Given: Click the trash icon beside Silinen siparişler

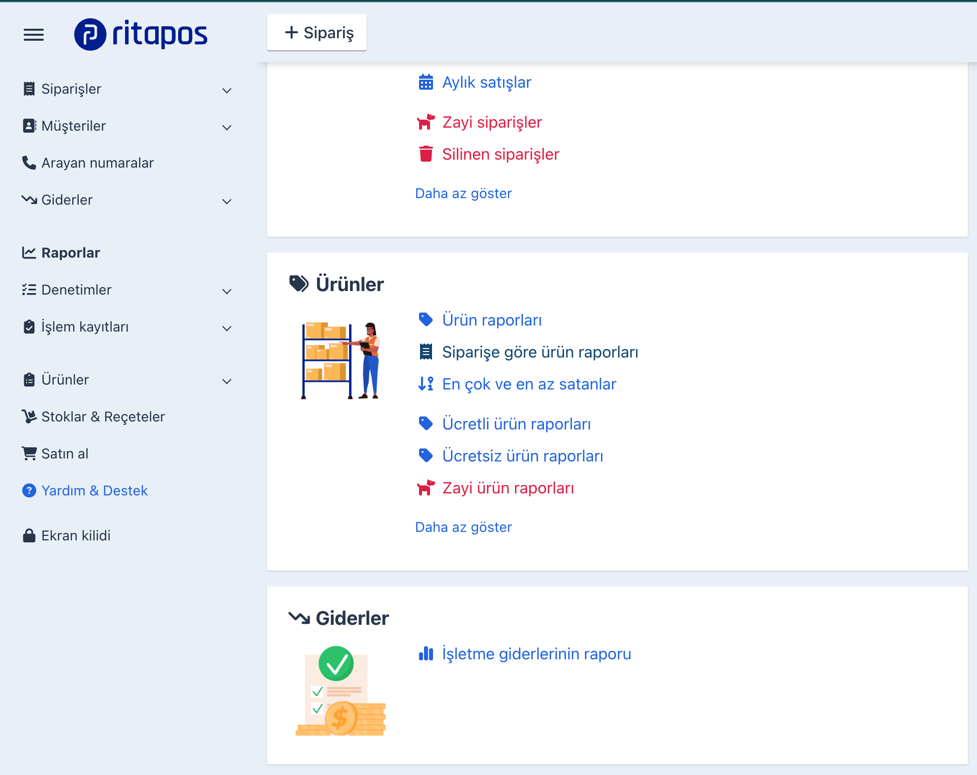Looking at the screenshot, I should click(426, 154).
